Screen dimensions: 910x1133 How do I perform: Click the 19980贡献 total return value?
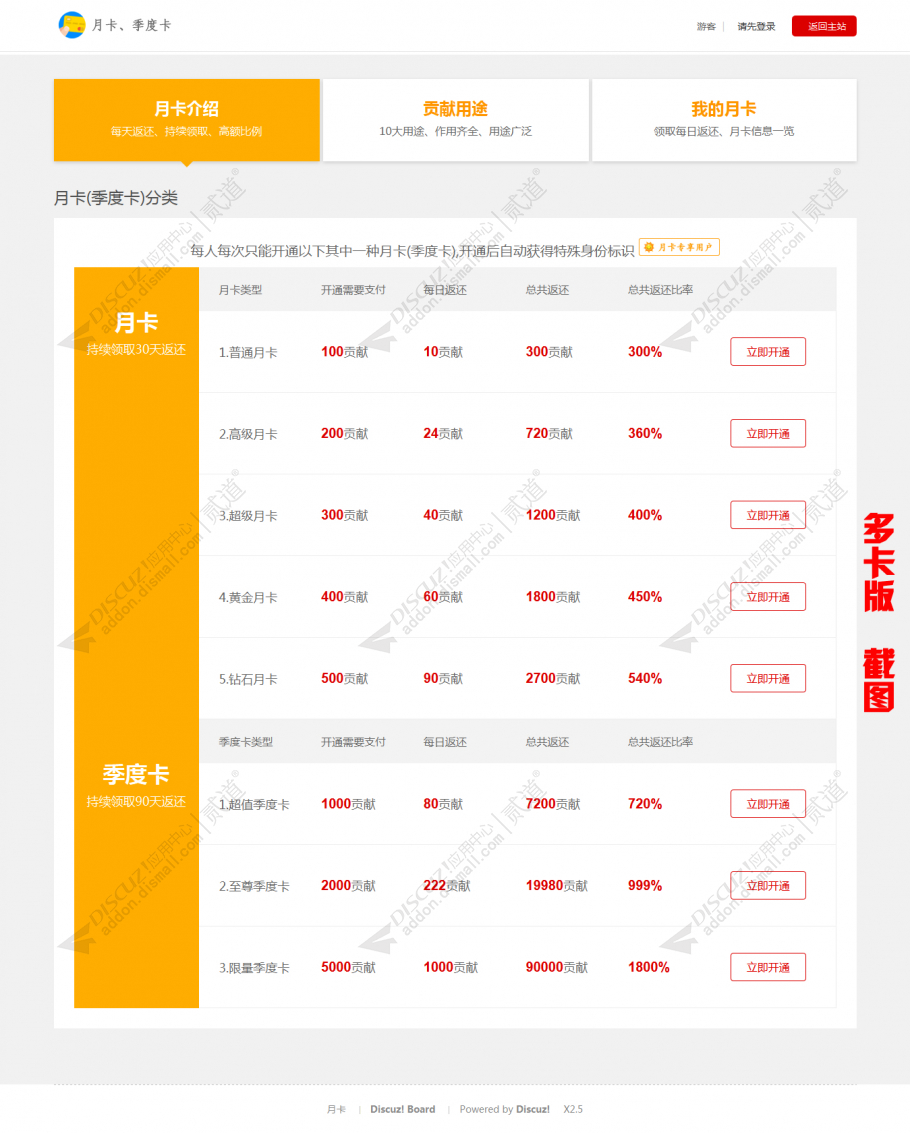point(557,886)
